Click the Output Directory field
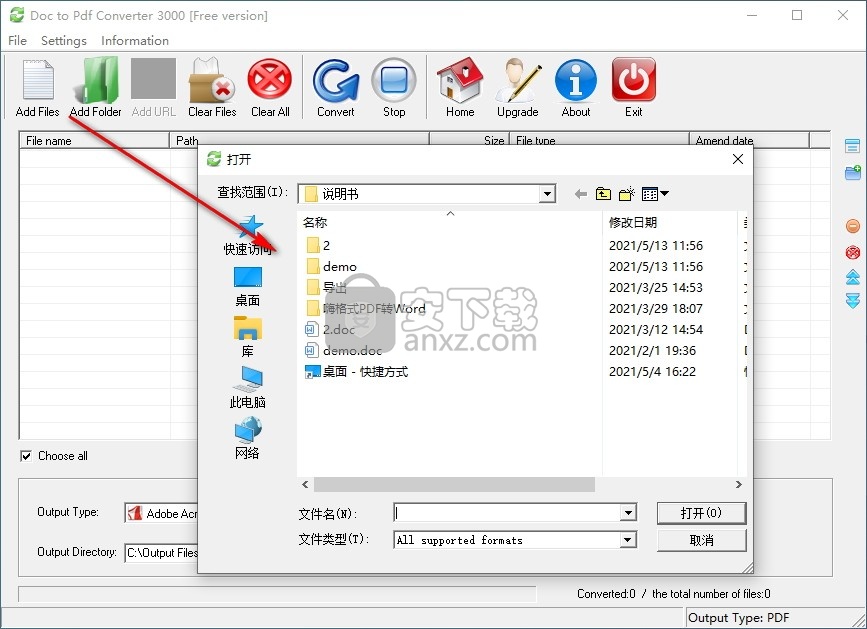The image size is (867, 629). [x=161, y=552]
